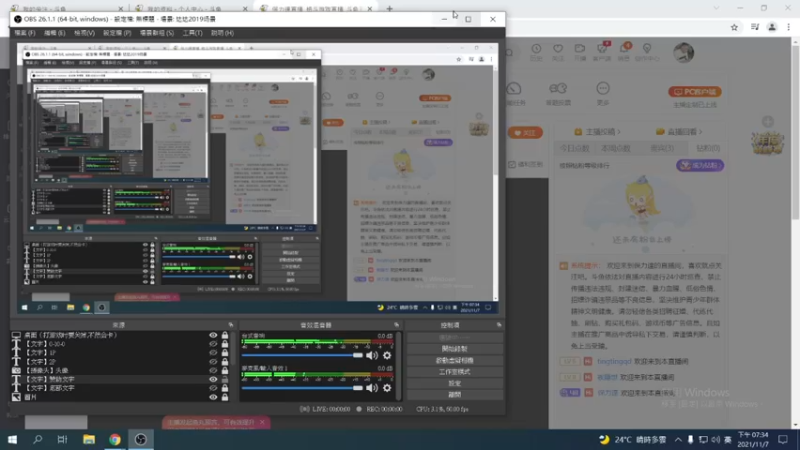Toggle lock on the 桌面 source

(x=224, y=335)
